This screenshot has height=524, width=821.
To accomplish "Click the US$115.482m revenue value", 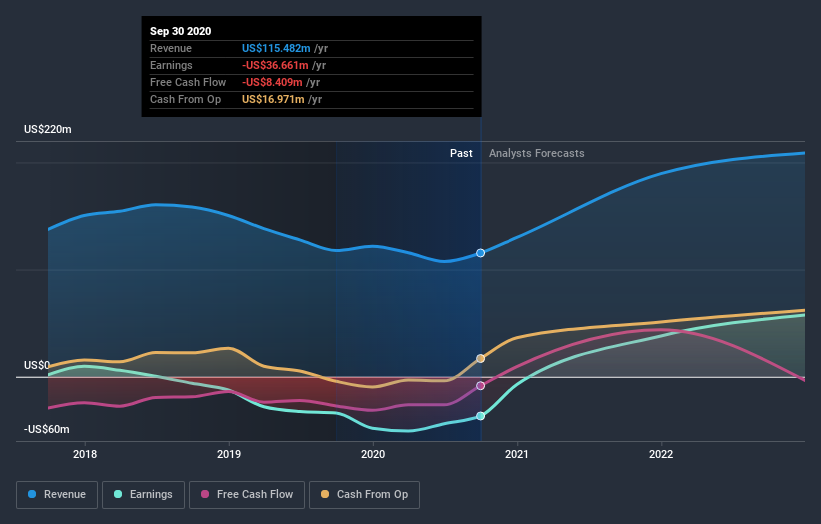I will point(276,48).
